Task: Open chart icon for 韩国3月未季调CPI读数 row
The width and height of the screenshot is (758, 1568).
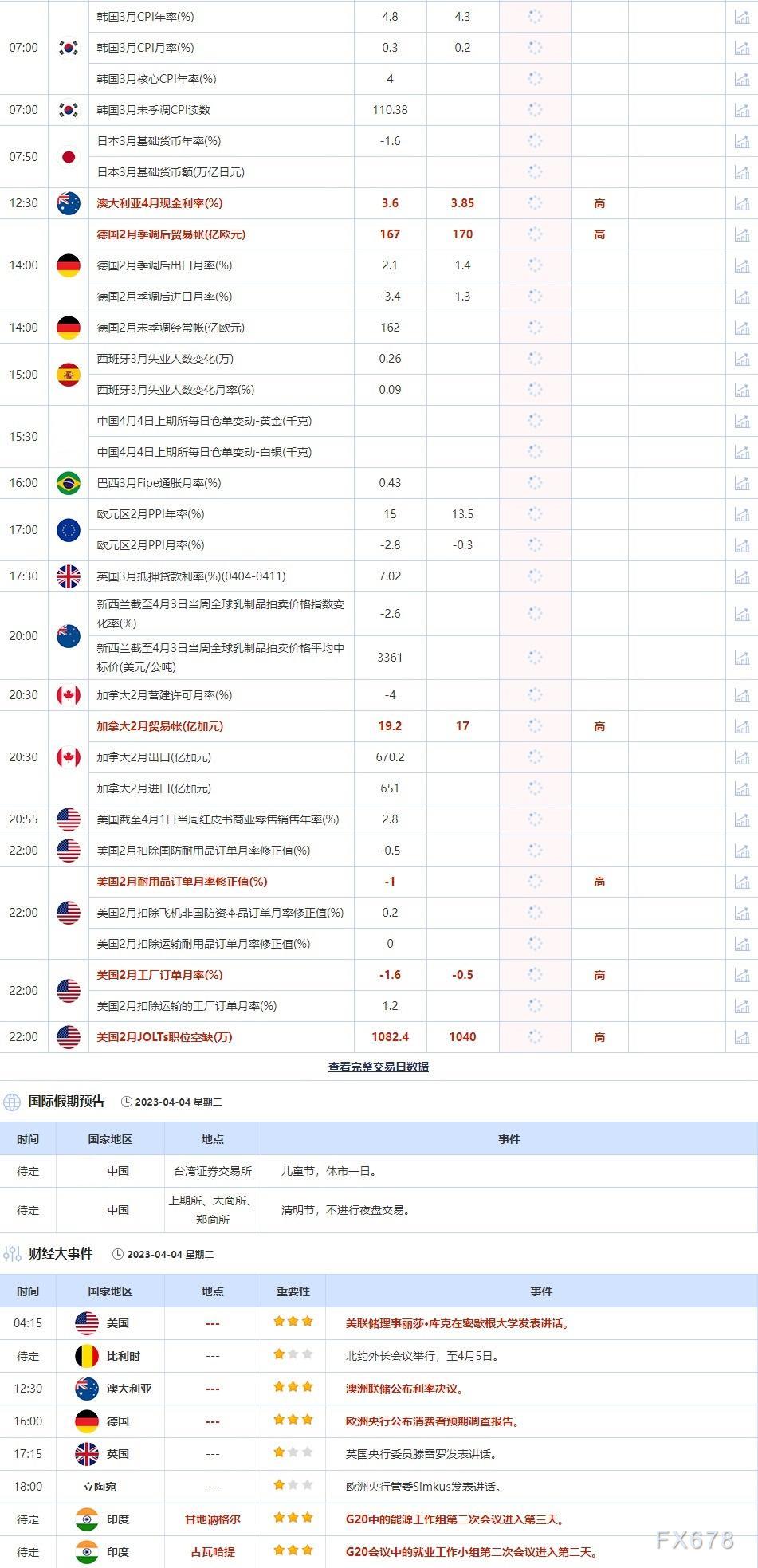Action: pos(741,110)
